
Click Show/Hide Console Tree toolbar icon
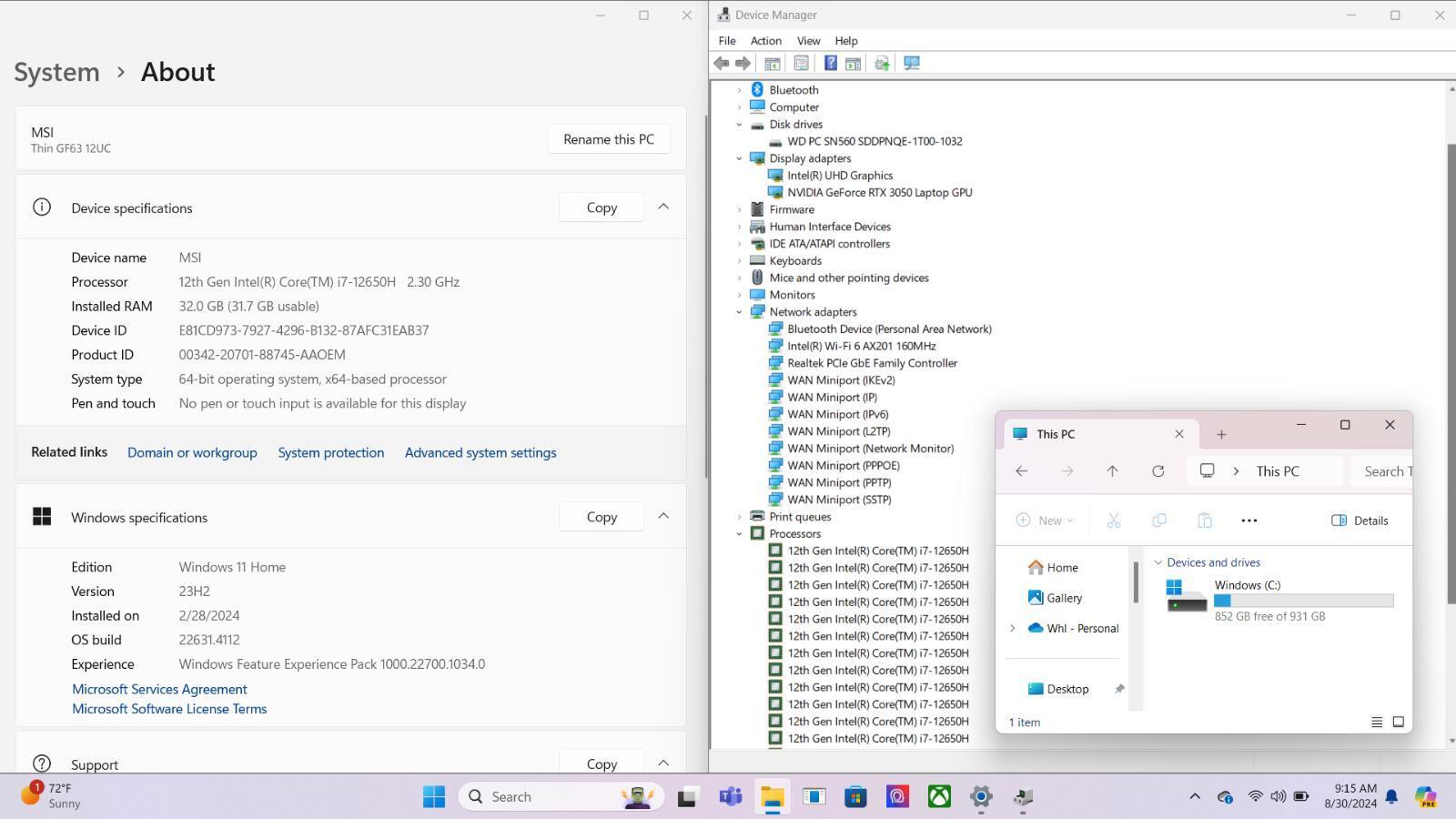click(x=772, y=63)
